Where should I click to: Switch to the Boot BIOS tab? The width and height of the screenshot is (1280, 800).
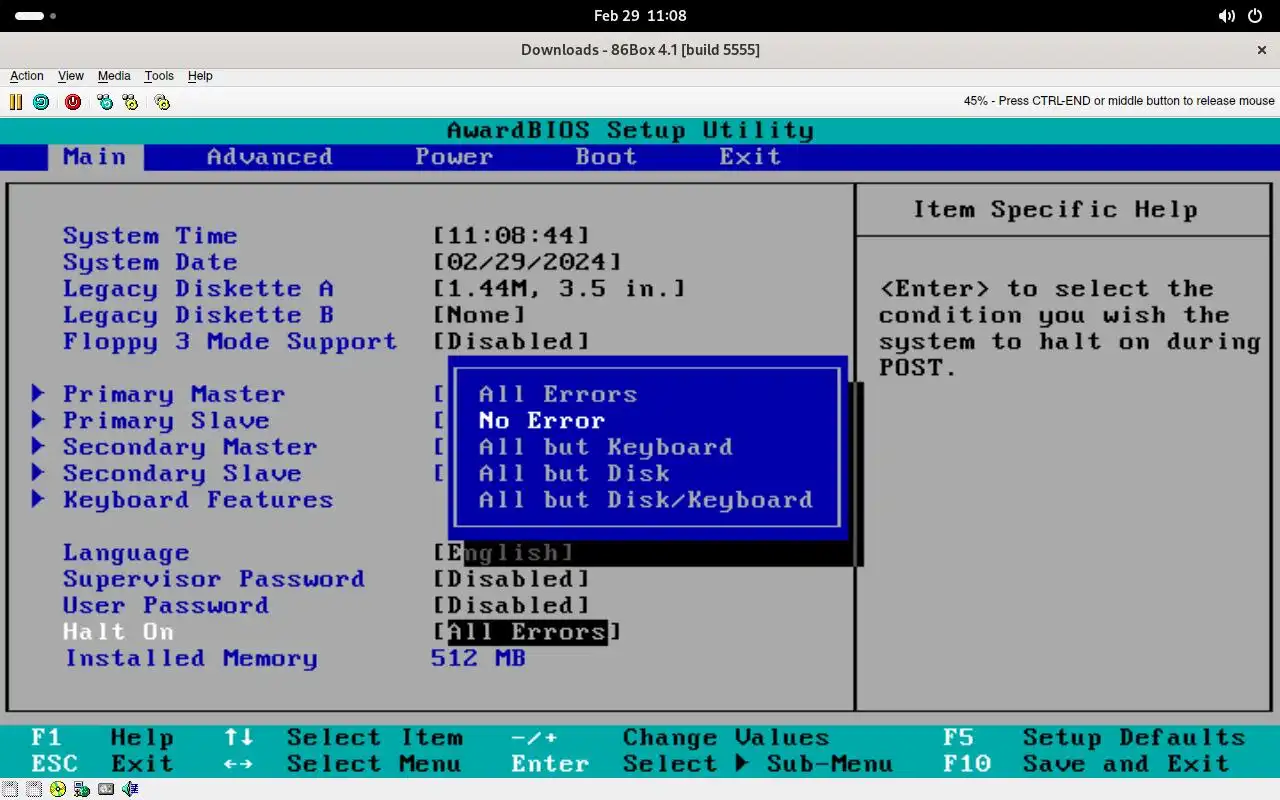(606, 157)
